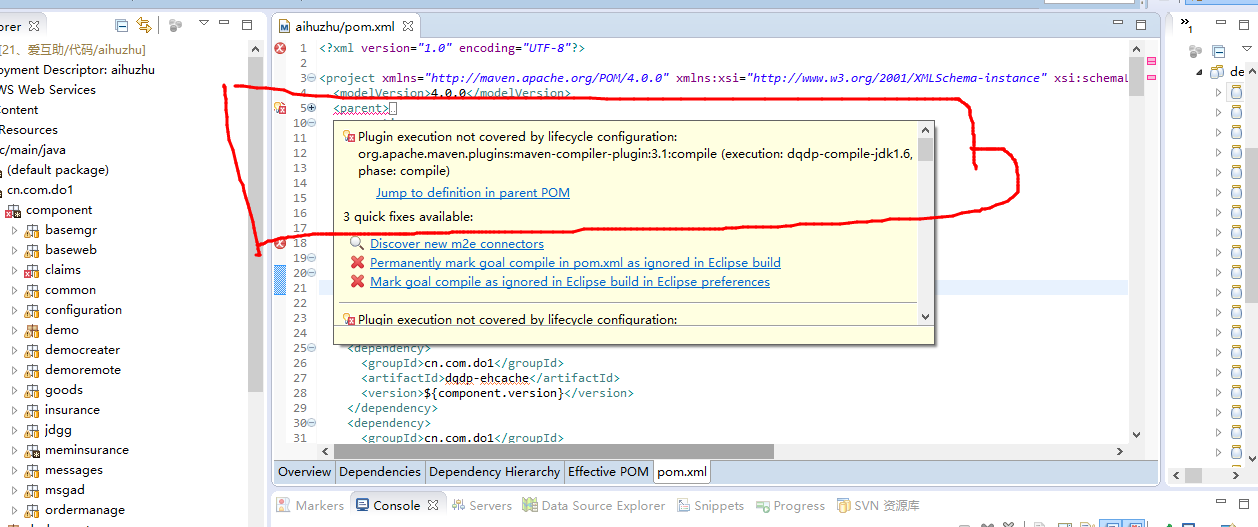
Task: Click quick-fix lightbulb marker on line 5
Action: 280,108
